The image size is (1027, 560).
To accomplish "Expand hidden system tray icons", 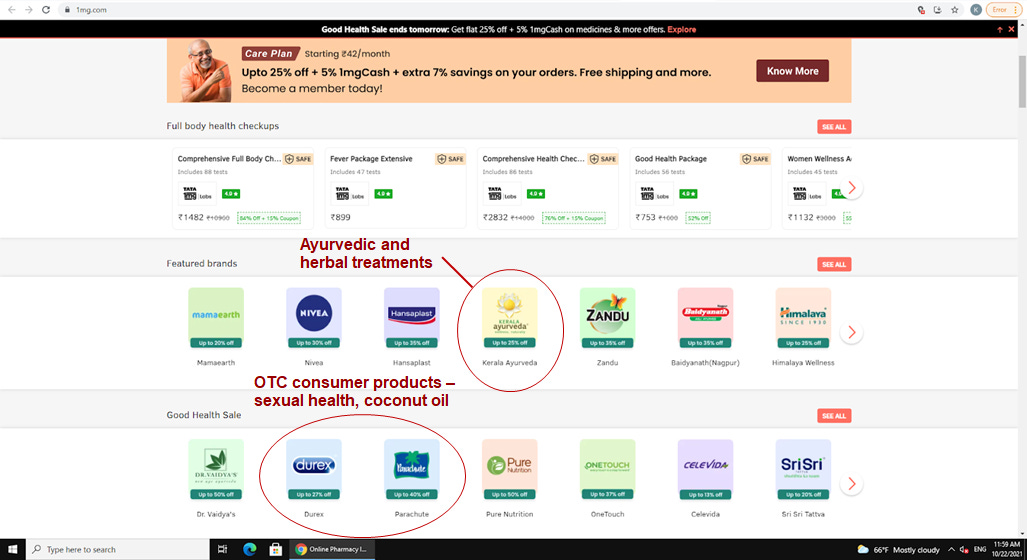I will tap(951, 550).
